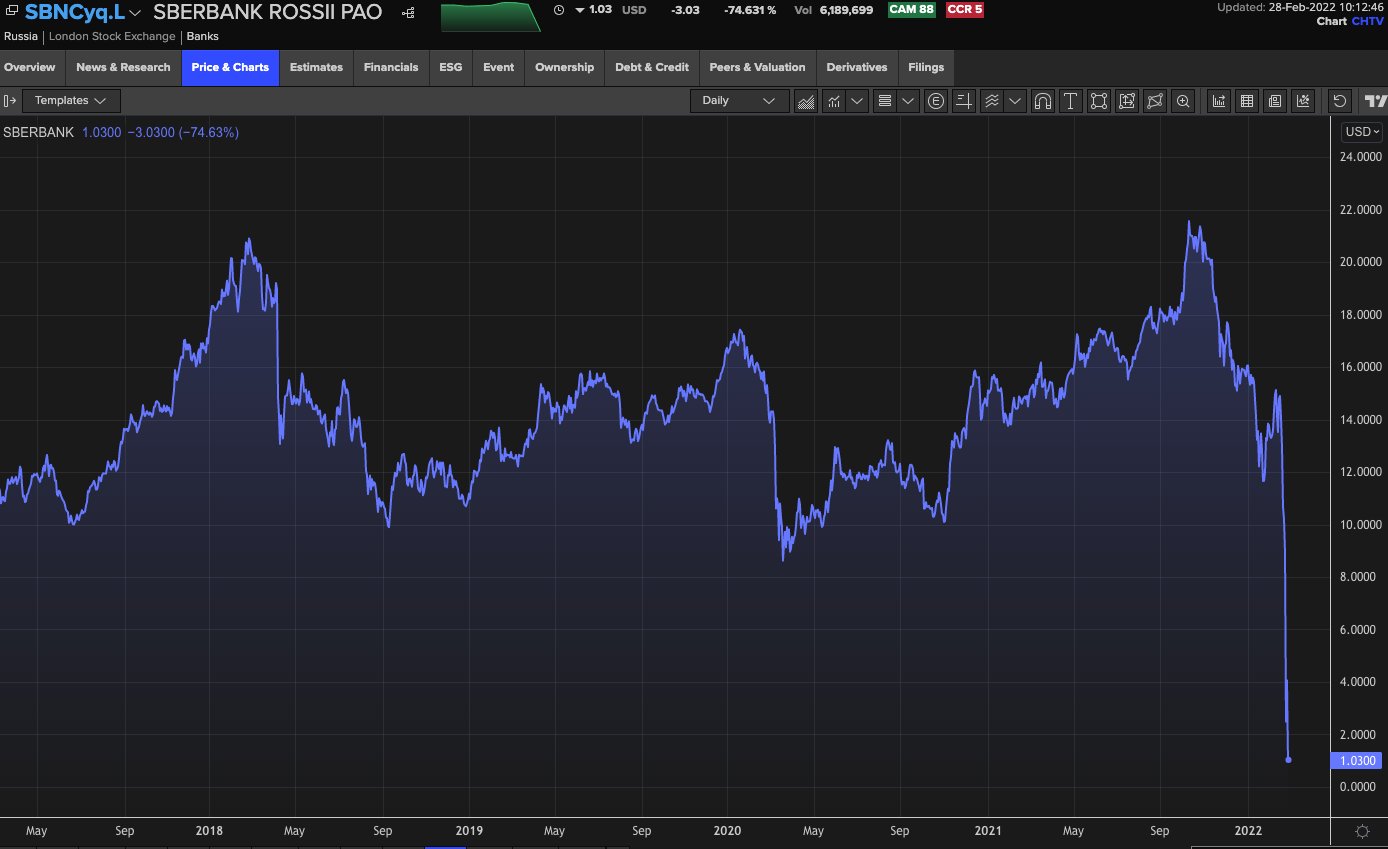
Task: Click the CHTV chart link
Action: (1366, 21)
